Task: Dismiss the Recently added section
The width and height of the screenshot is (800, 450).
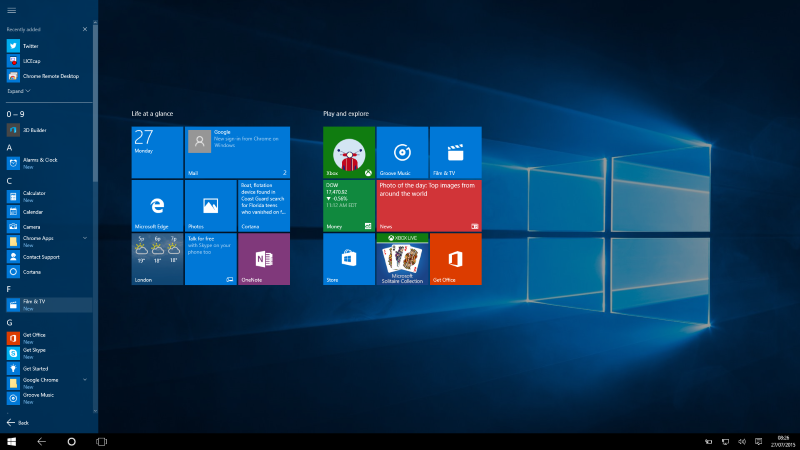Action: pos(85,29)
